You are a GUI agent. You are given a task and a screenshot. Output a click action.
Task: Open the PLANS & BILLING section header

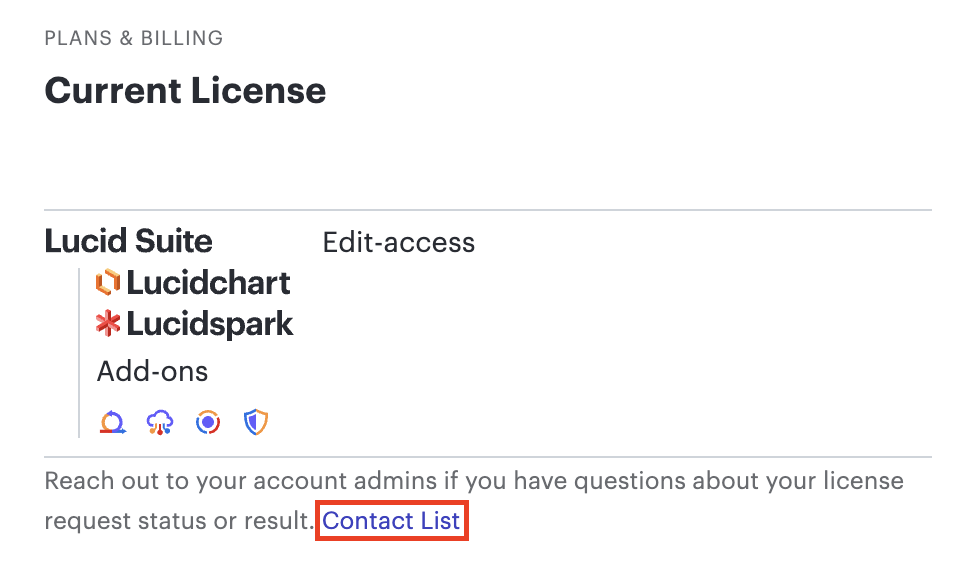point(133,38)
